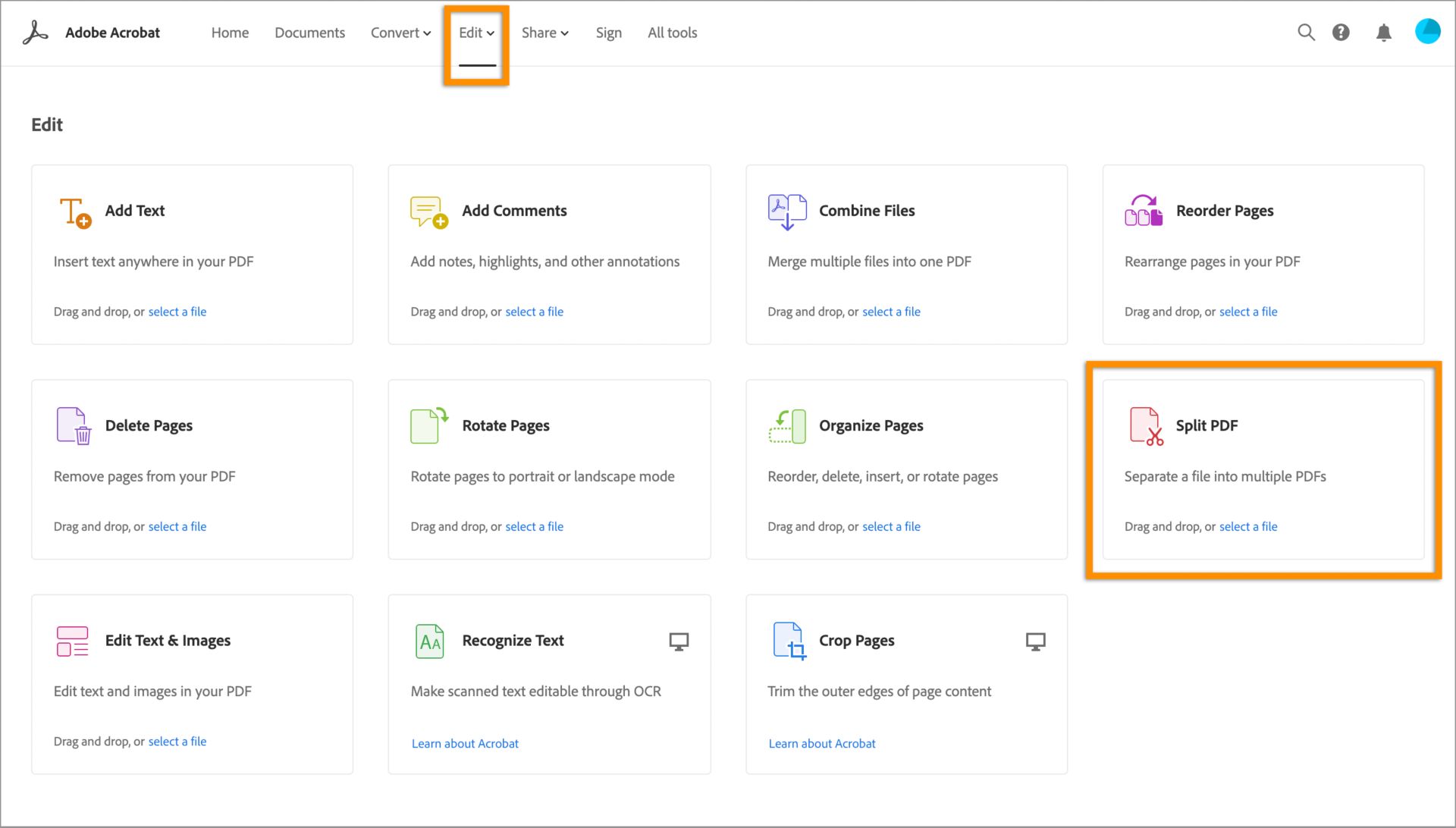The width and height of the screenshot is (1456, 828).
Task: Open the All tools menu tab
Action: pos(673,32)
